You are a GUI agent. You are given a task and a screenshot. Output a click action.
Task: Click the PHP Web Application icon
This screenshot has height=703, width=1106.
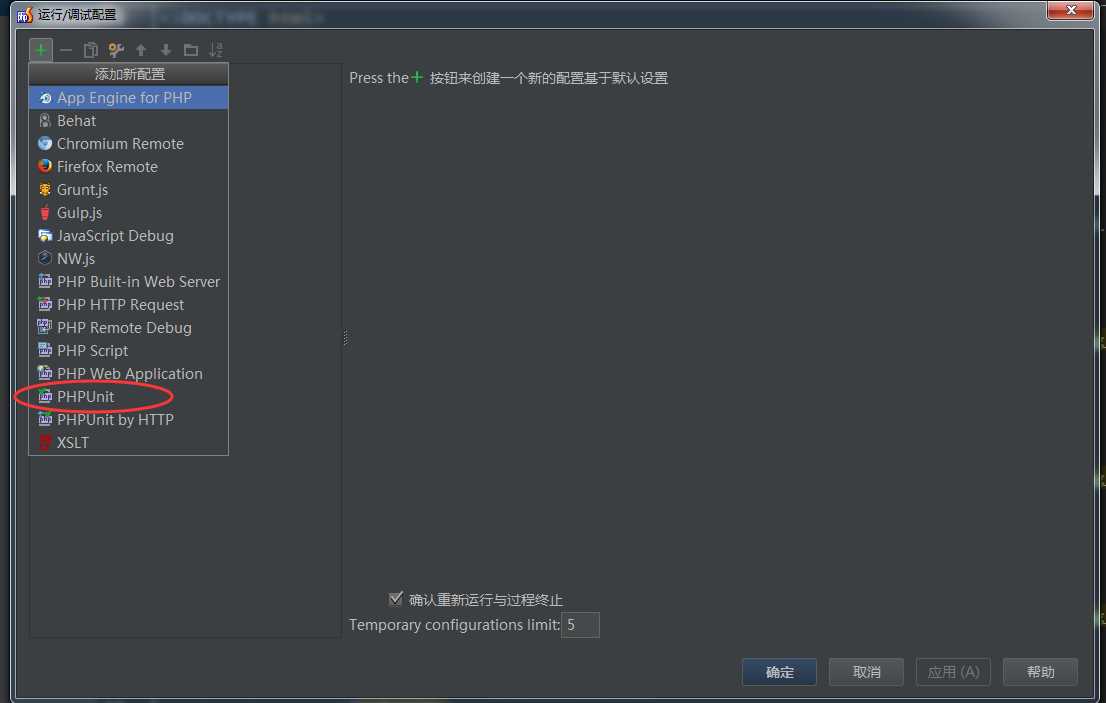point(45,374)
